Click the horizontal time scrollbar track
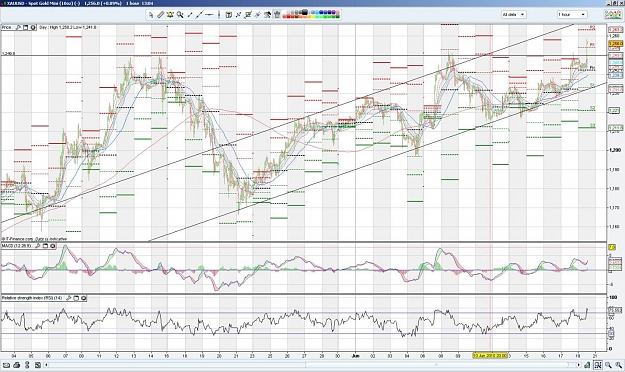Image resolution: width=625 pixels, height=372 pixels. (312, 365)
